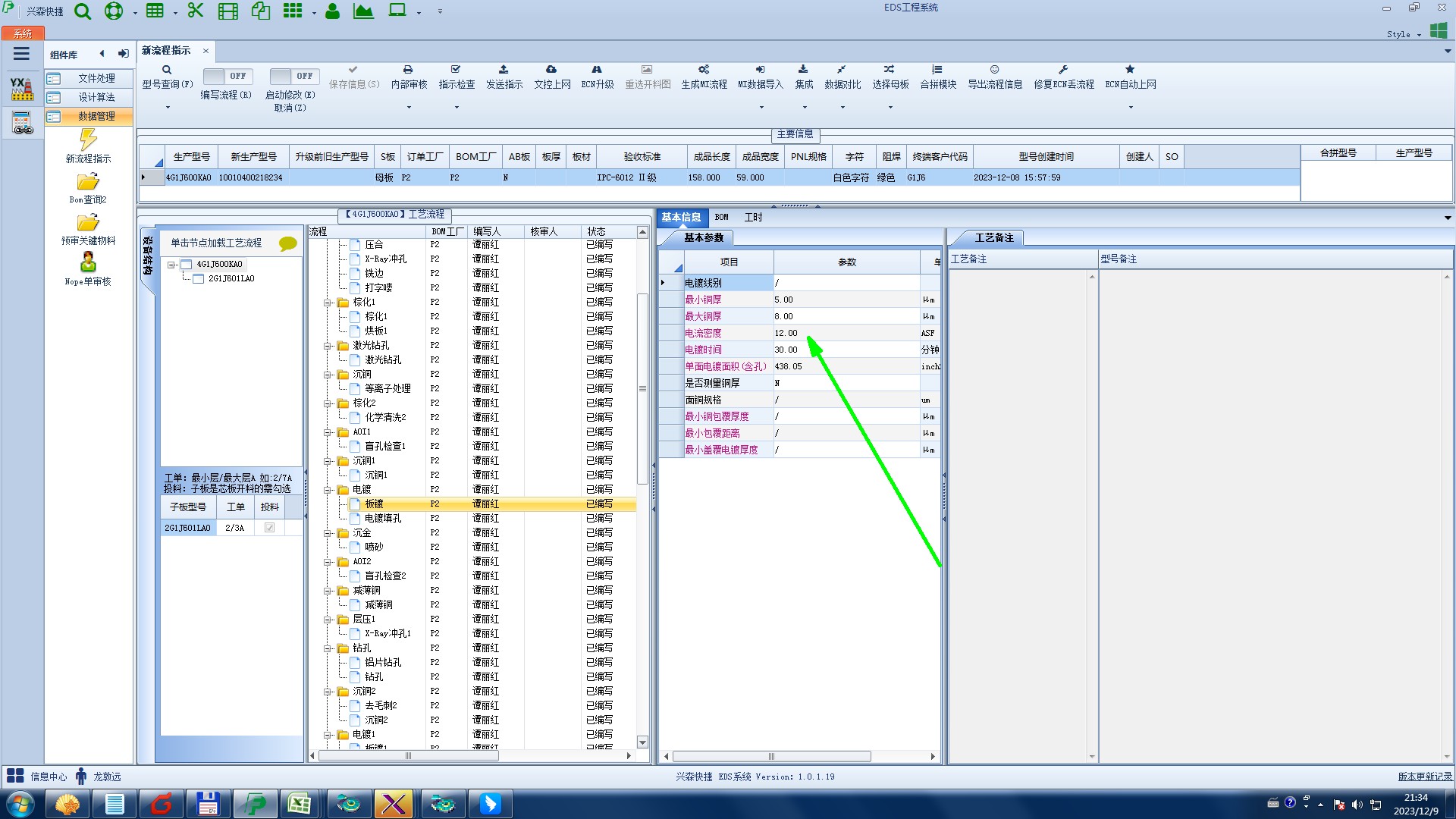The height and width of the screenshot is (819, 1456).
Task: Check the 投料 checkbox for 2G1J601LA0
Action: (269, 528)
